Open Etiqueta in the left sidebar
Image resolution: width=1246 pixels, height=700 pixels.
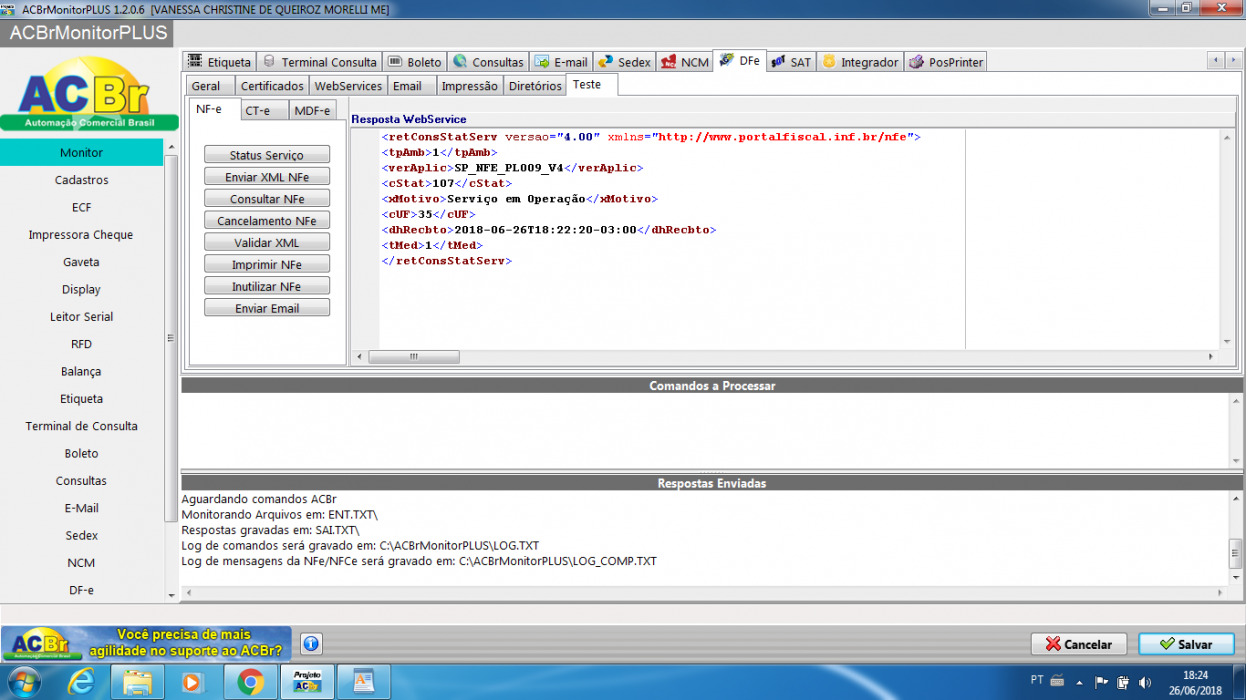coord(81,399)
